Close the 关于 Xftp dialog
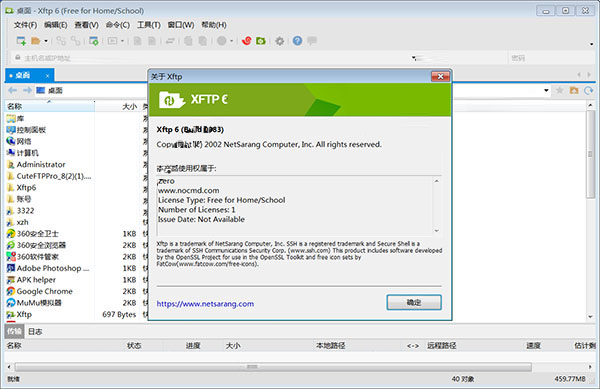 point(440,76)
